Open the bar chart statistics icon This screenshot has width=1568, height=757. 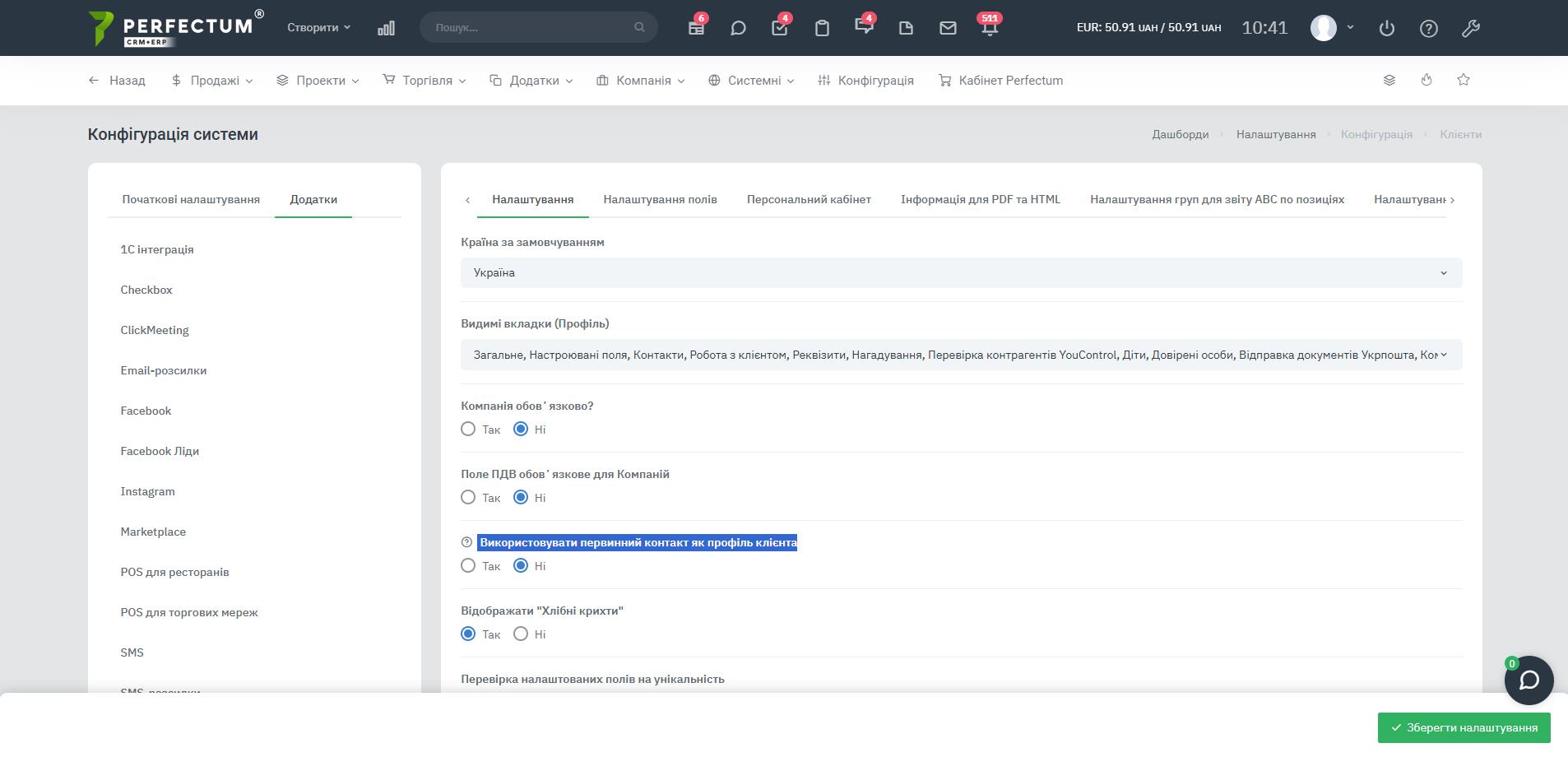point(386,28)
